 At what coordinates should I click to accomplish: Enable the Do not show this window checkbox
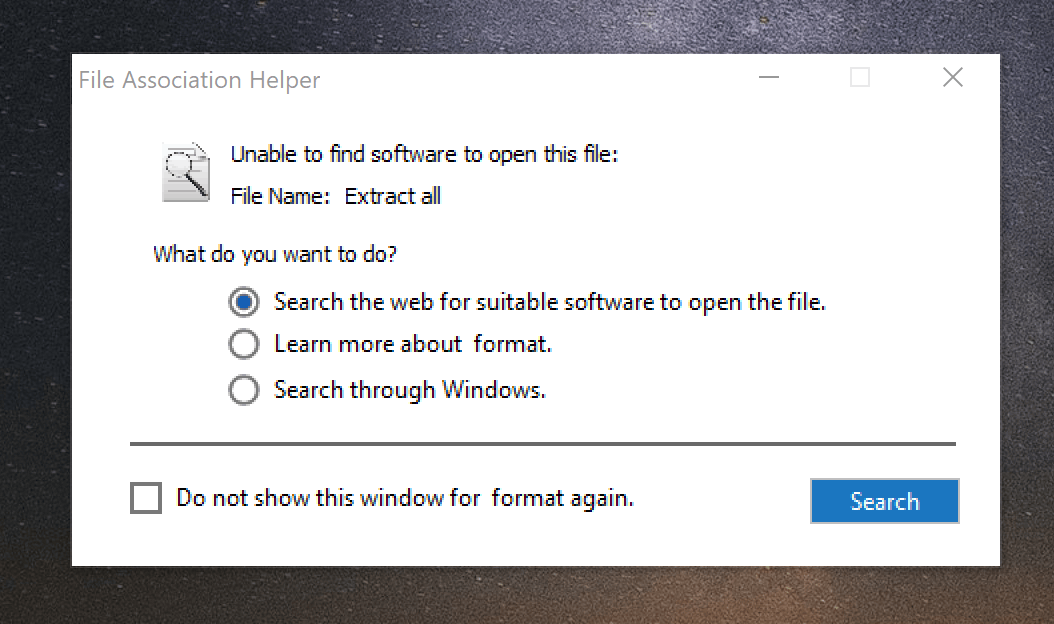pos(146,498)
